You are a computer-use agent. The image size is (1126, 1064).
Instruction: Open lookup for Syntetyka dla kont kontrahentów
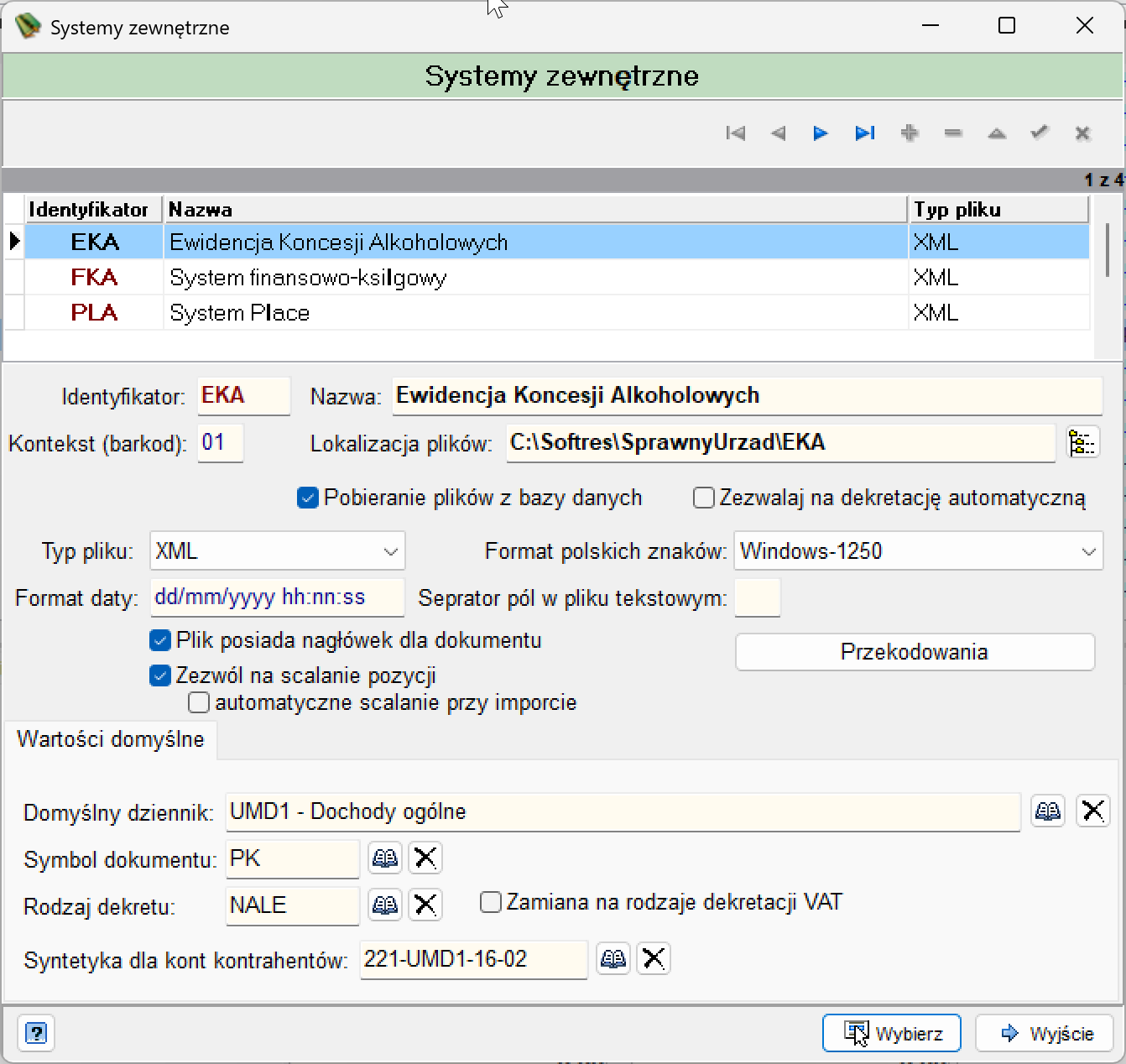[613, 958]
